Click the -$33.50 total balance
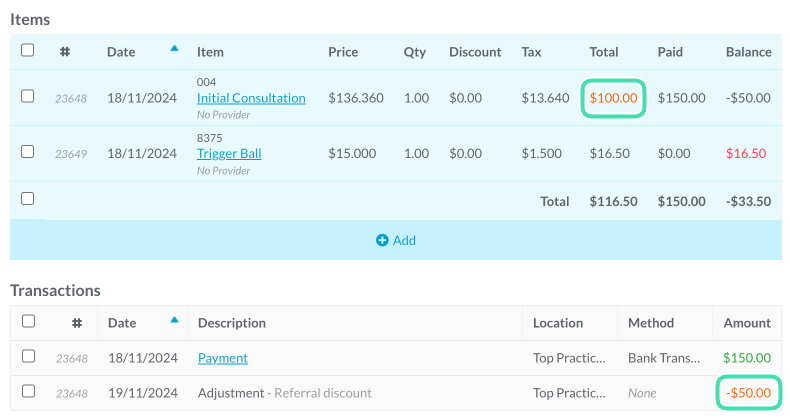Viewport: 790px width, 419px height. 748,201
